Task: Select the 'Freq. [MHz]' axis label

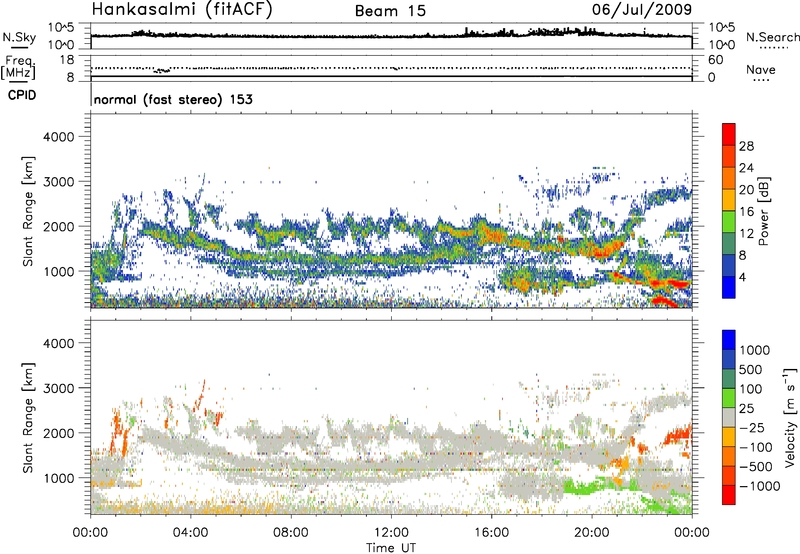Action: click(20, 67)
